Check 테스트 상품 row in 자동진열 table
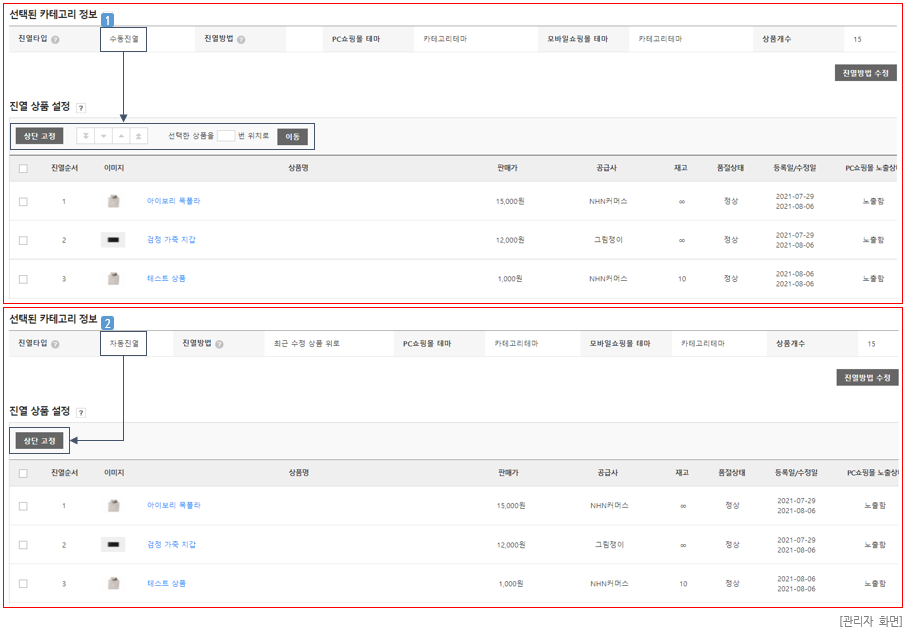Viewport: 910px width, 637px height. [x=23, y=584]
